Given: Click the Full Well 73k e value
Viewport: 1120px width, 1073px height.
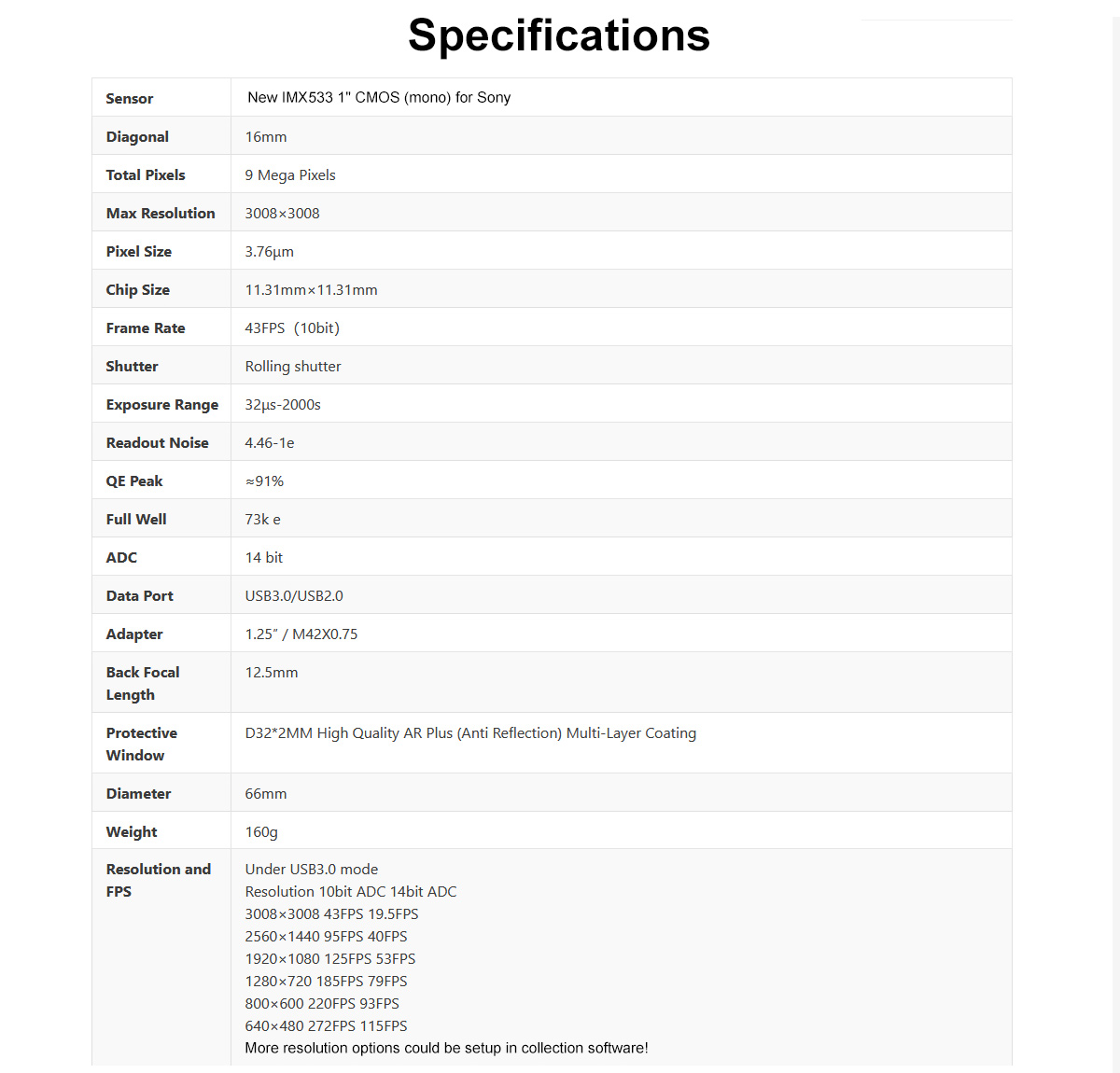Looking at the screenshot, I should coord(262,520).
